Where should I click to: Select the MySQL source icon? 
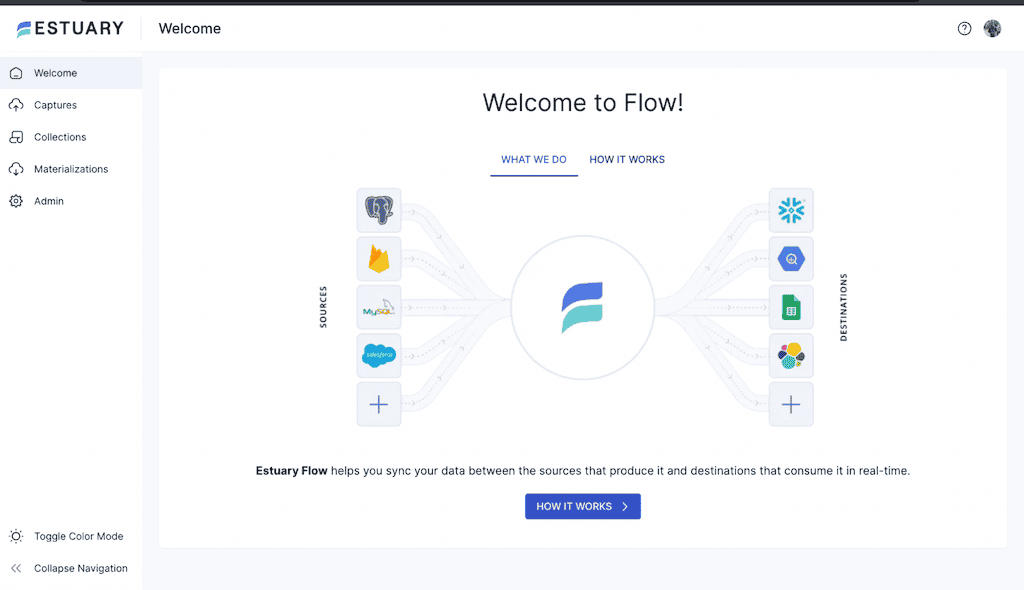point(379,307)
